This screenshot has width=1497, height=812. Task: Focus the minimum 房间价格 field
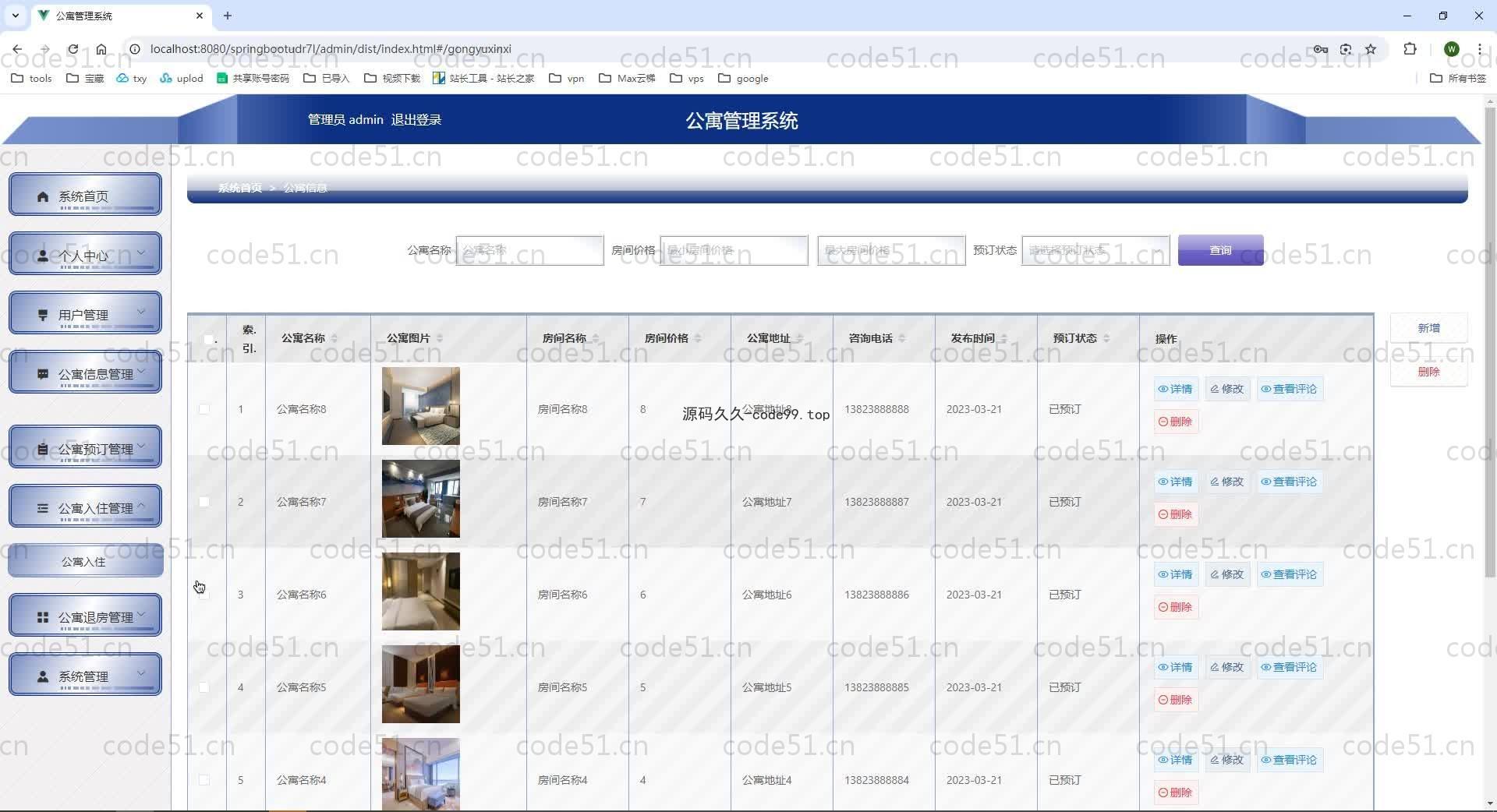tap(734, 250)
